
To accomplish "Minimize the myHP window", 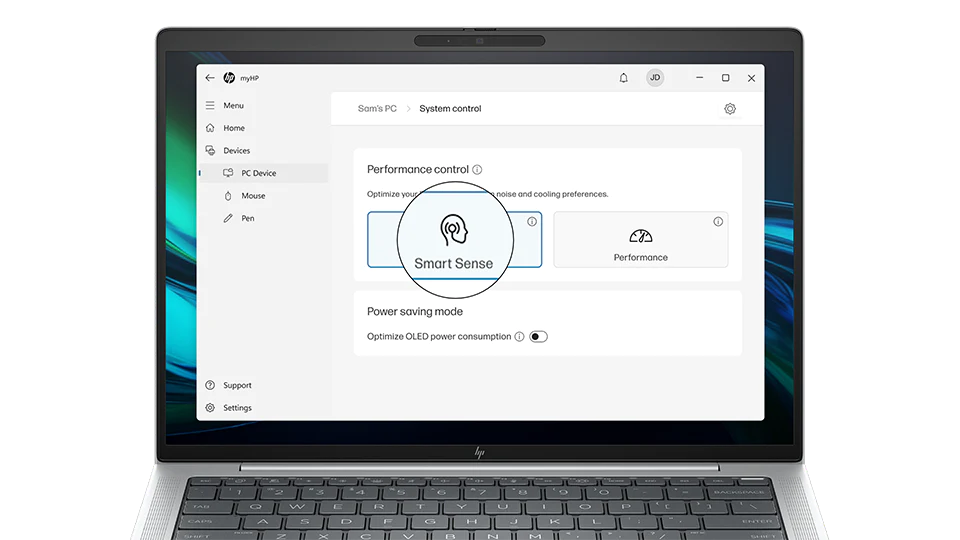I will click(699, 78).
